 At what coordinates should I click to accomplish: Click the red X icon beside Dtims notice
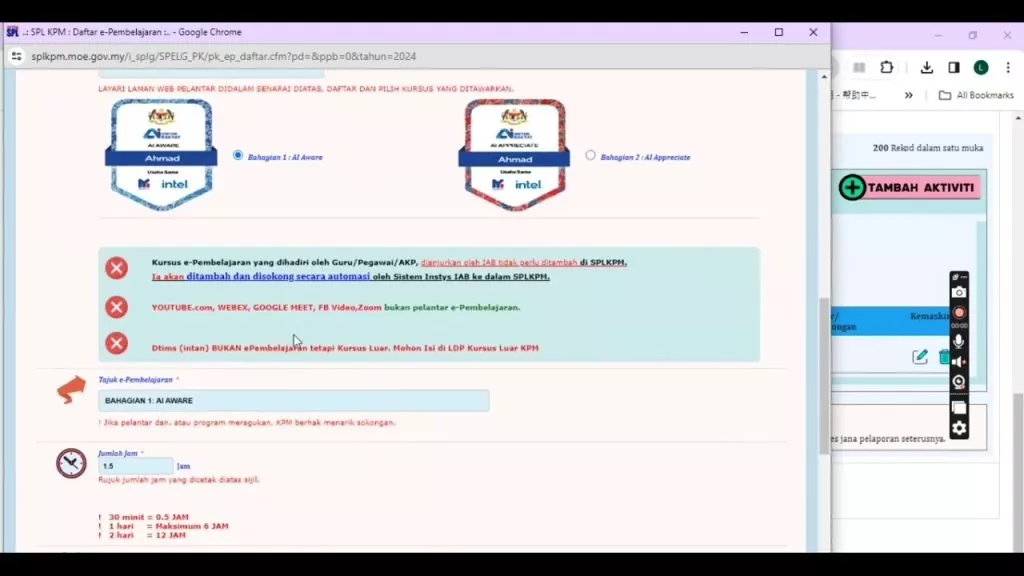[116, 344]
